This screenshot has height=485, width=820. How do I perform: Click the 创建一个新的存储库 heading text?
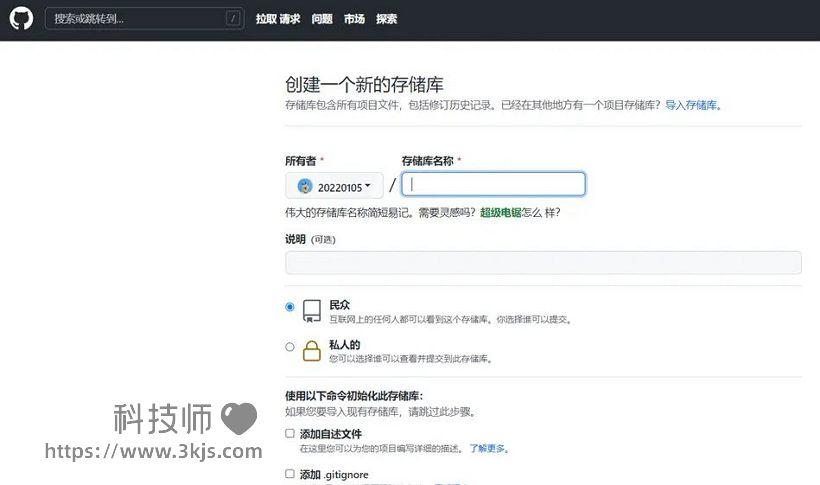coord(364,85)
